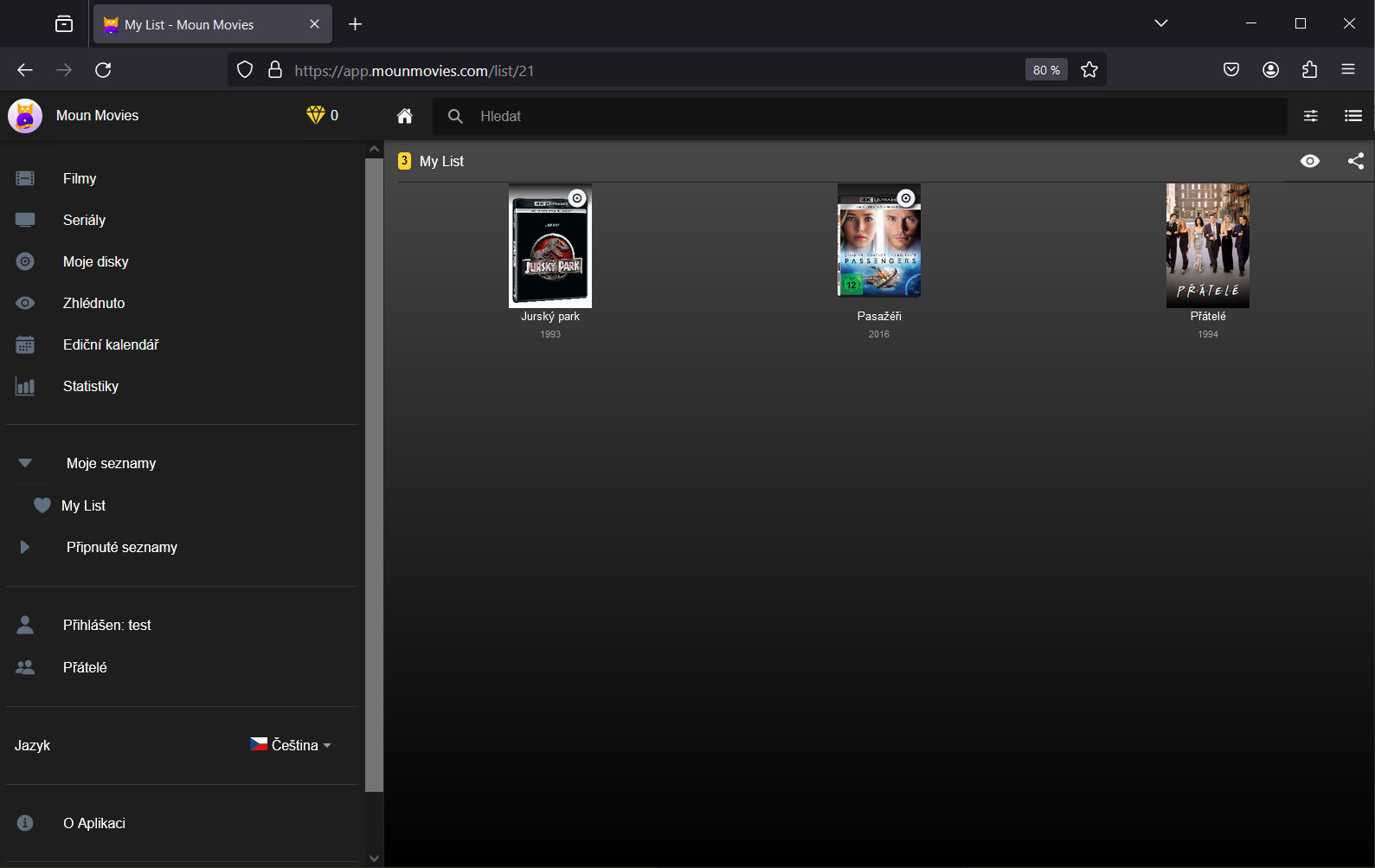Screen dimensions: 1375x868
Task: Toggle disc marker on Jurský park poster
Action: pos(577,198)
